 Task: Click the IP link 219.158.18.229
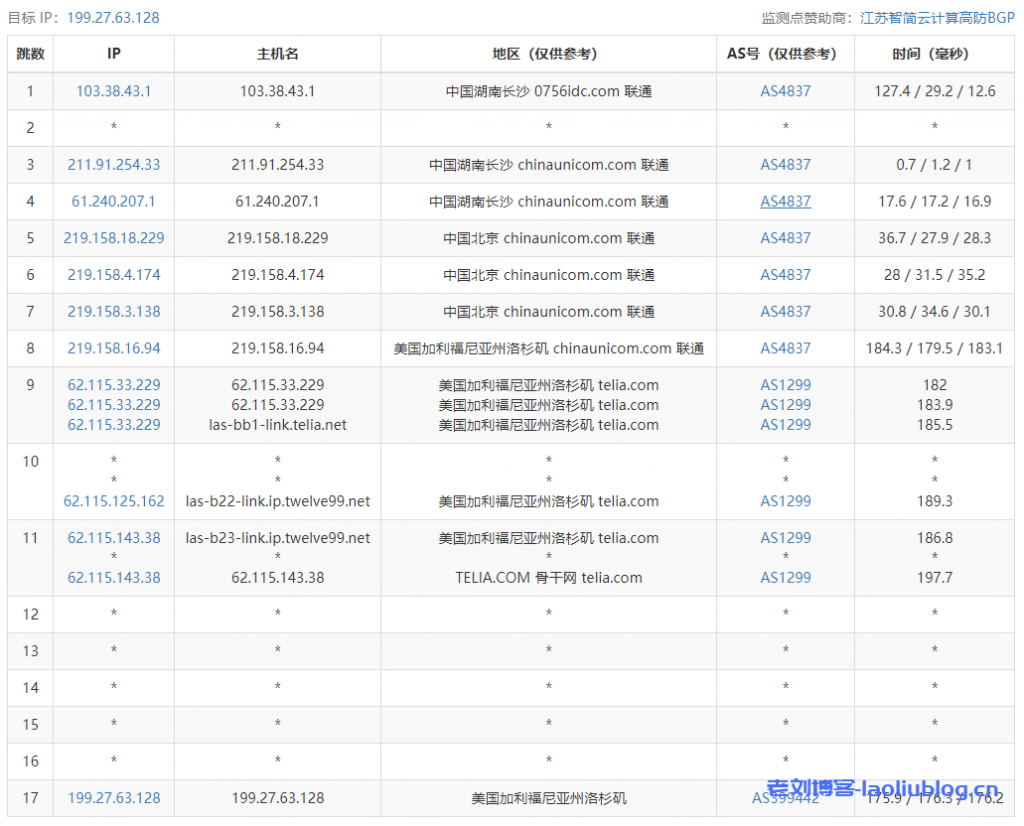114,238
